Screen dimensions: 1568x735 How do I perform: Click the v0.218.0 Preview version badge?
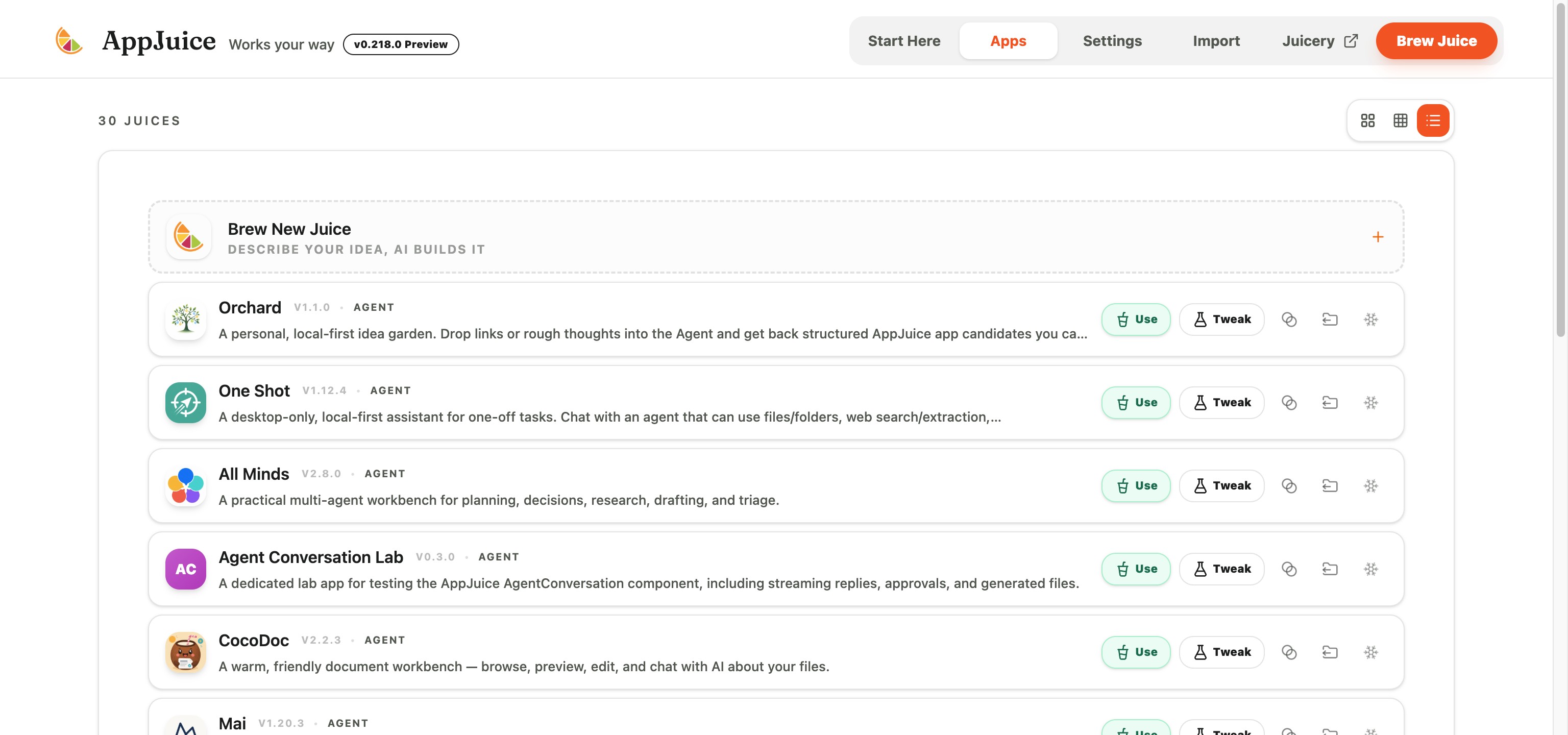pyautogui.click(x=401, y=44)
